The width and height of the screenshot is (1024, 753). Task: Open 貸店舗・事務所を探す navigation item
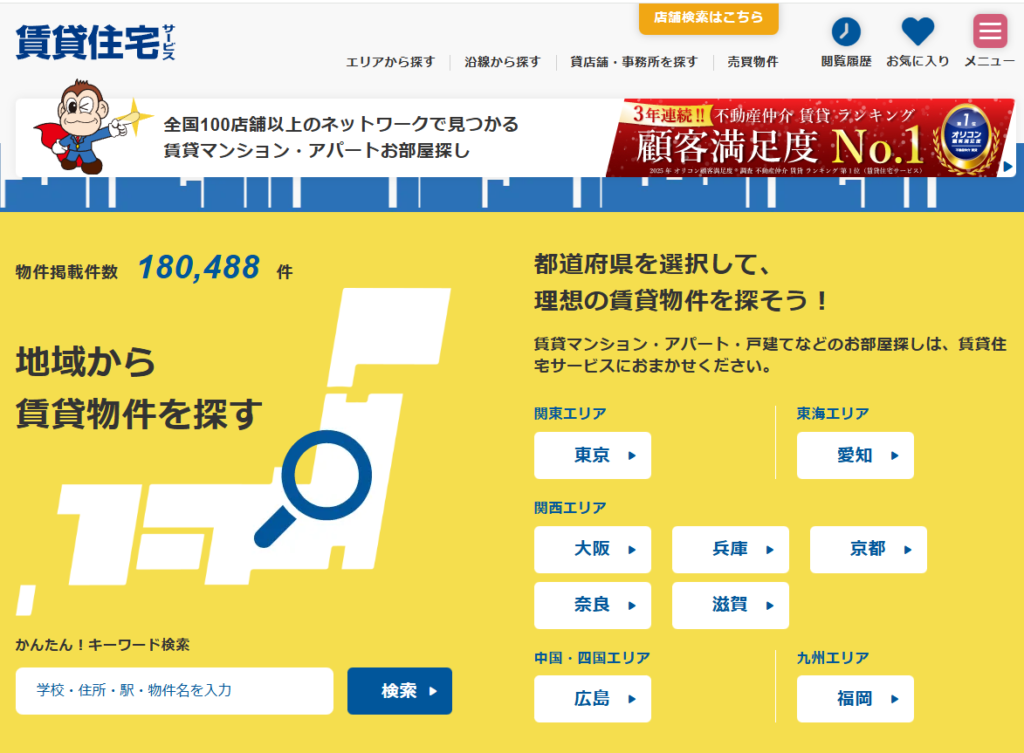634,62
